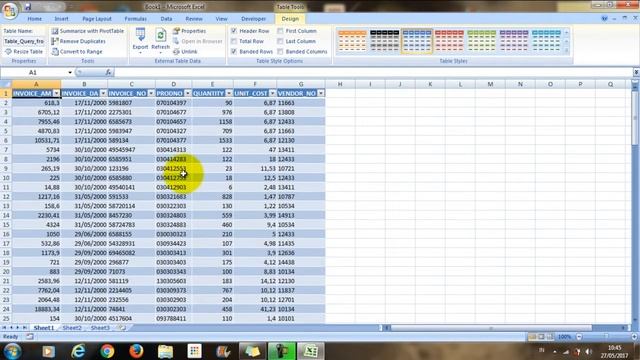Switch to the Sheet3 worksheet tab

(x=100, y=328)
